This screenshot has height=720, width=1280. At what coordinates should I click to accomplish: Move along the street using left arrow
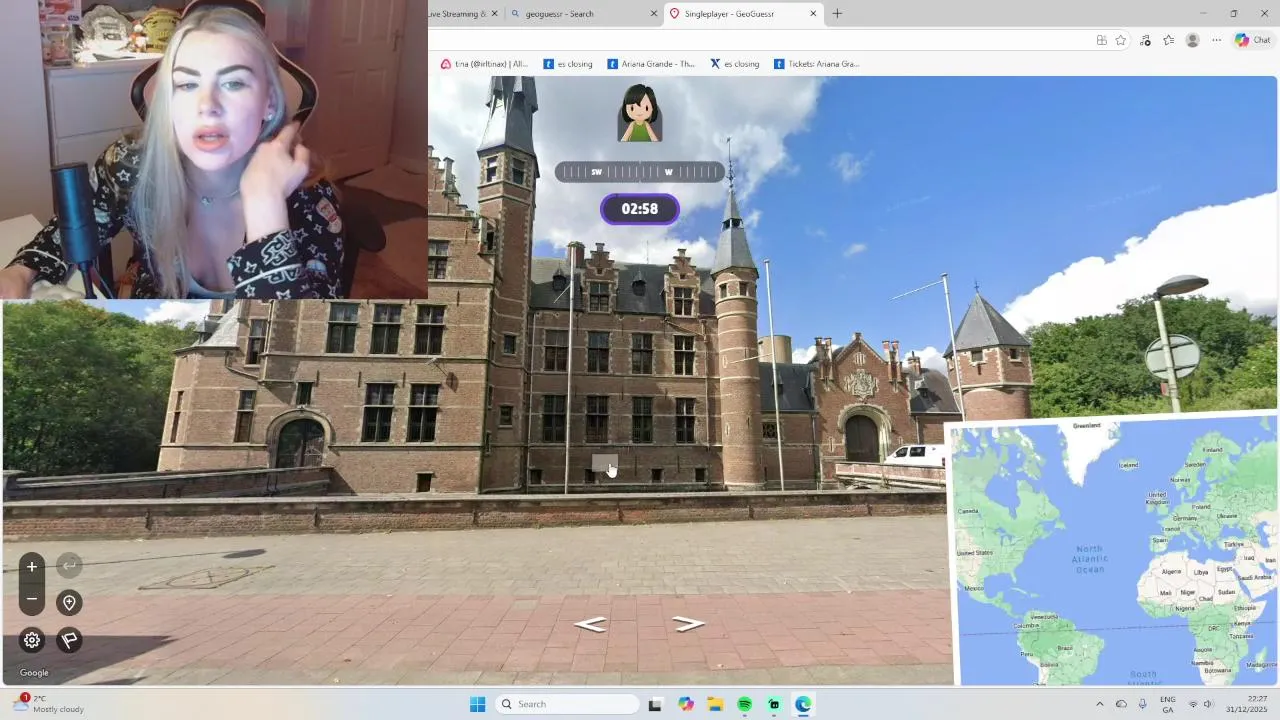coord(590,624)
